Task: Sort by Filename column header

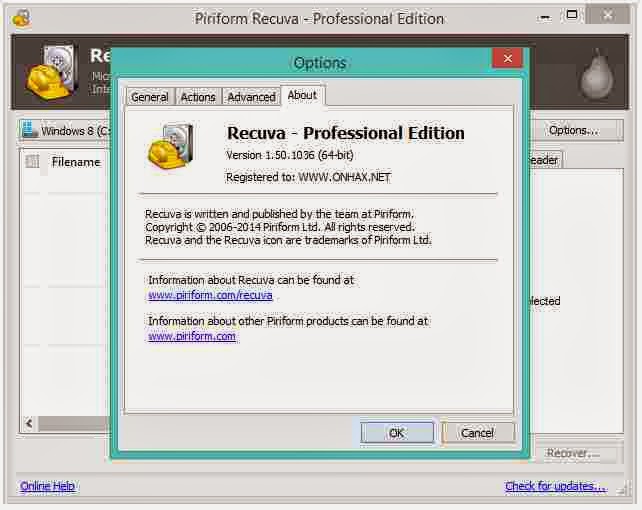Action: 76,162
